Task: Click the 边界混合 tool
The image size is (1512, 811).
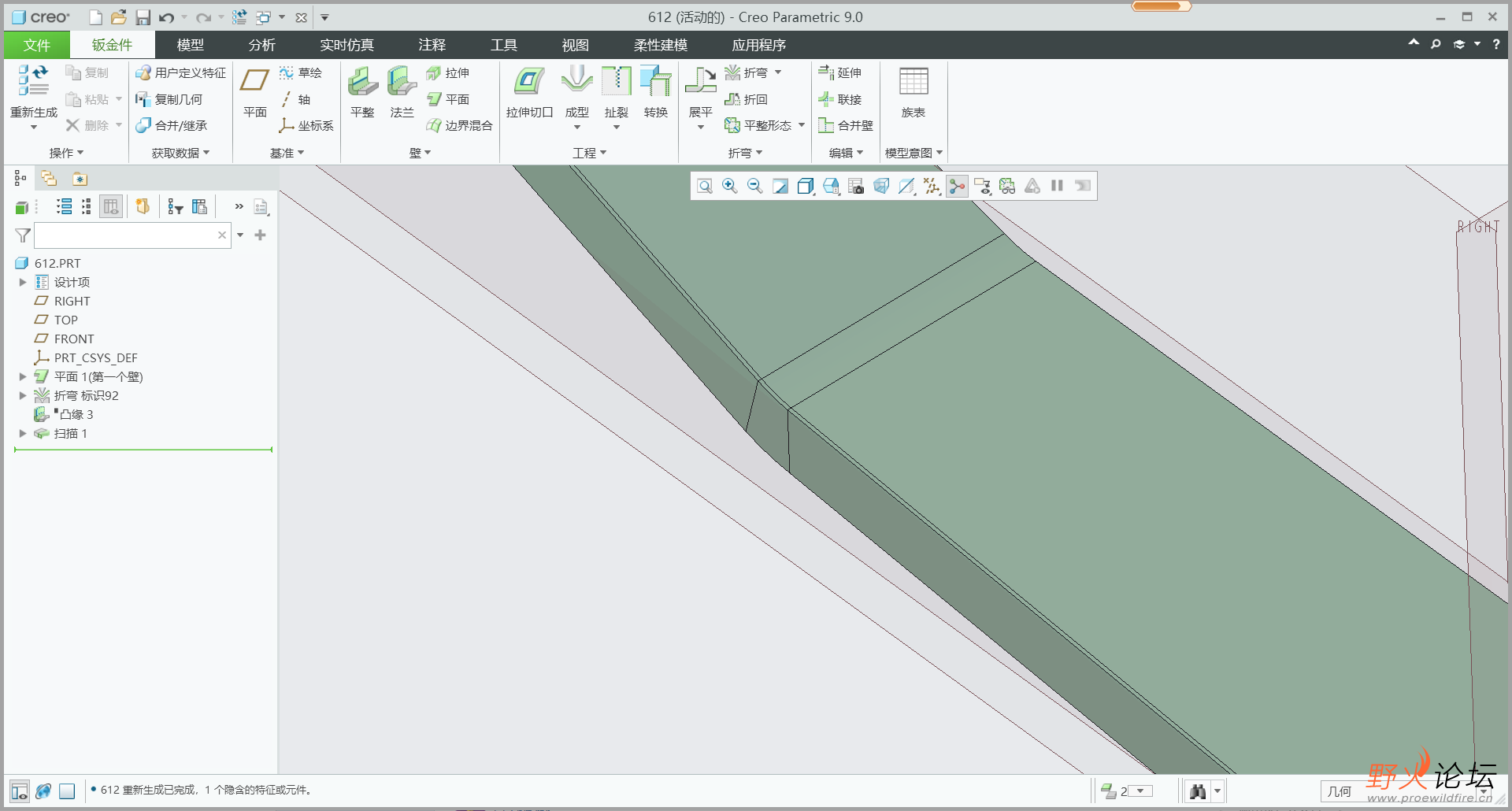Action: click(459, 125)
